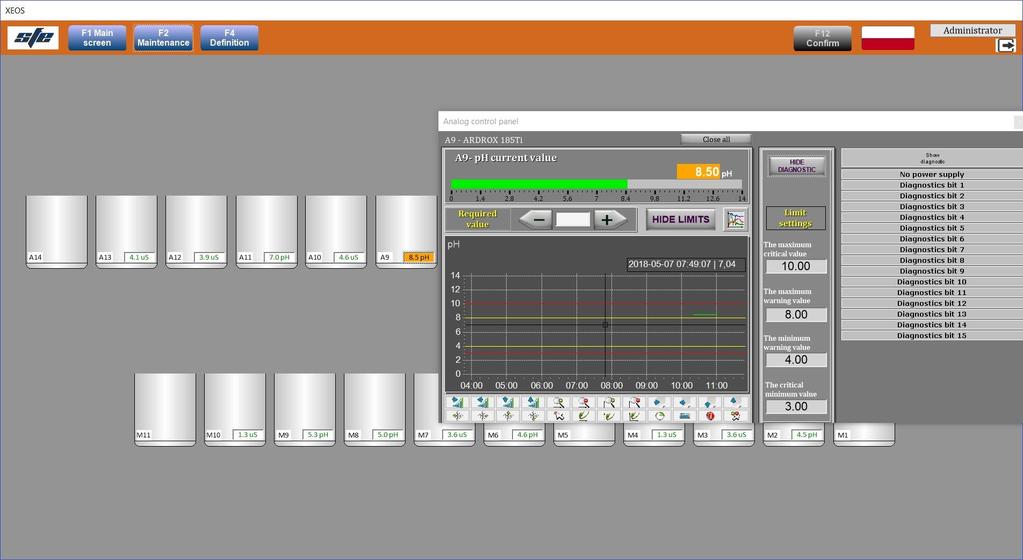This screenshot has height=560, width=1023.
Task: Click the Show diagnostic header
Action: [x=932, y=157]
